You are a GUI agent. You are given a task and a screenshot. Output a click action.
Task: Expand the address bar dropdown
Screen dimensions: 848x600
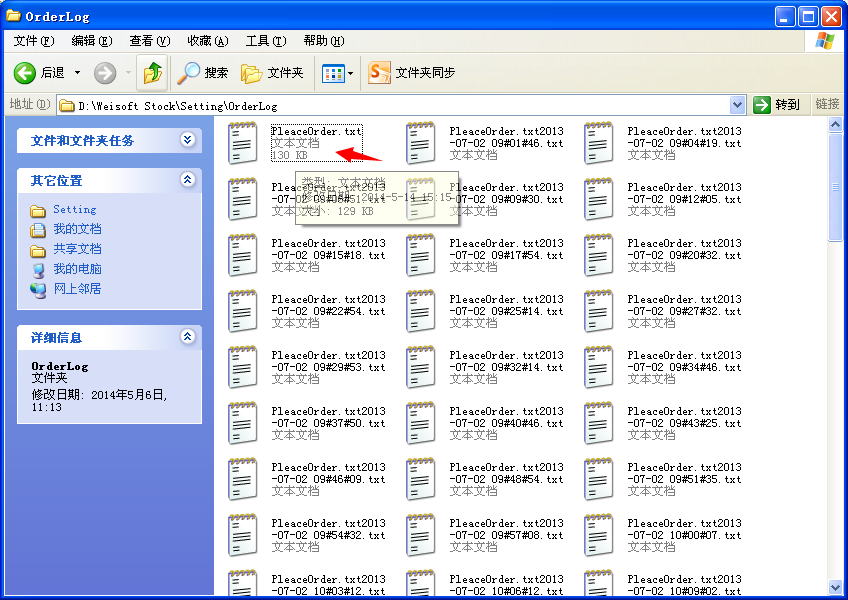click(x=737, y=105)
